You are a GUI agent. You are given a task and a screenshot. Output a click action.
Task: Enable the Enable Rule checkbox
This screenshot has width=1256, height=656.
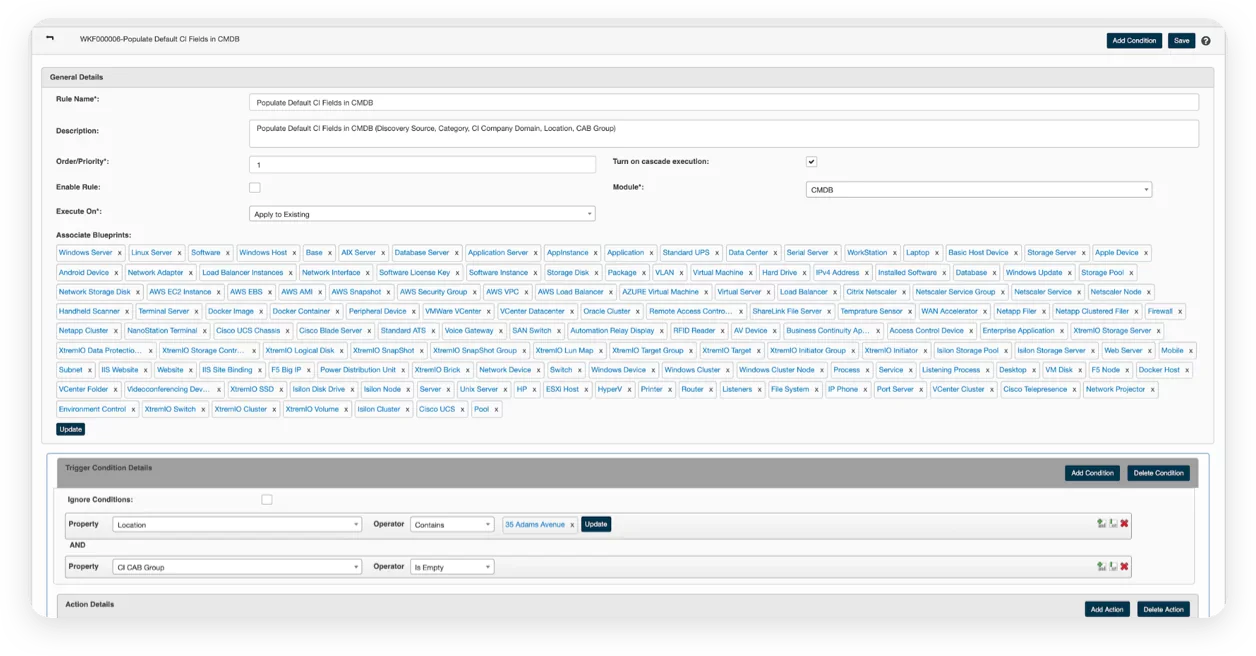pos(255,187)
